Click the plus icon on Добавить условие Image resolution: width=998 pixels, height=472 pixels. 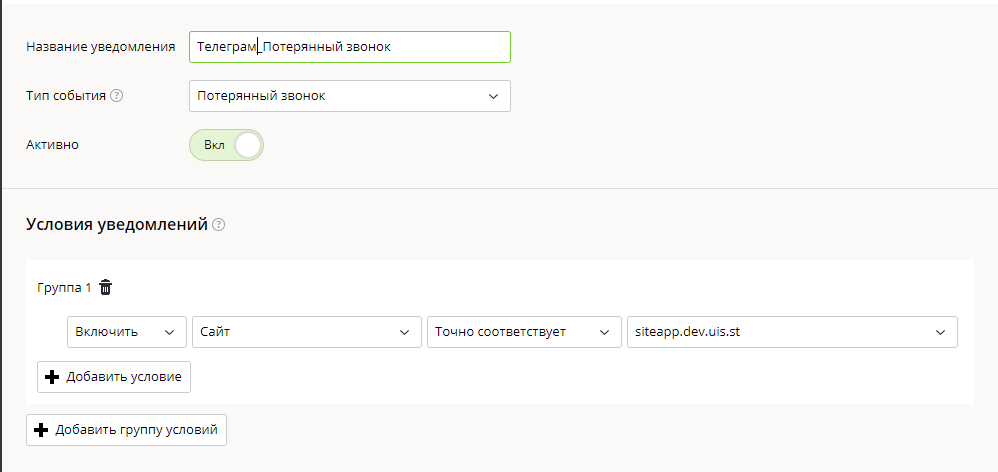click(x=52, y=377)
